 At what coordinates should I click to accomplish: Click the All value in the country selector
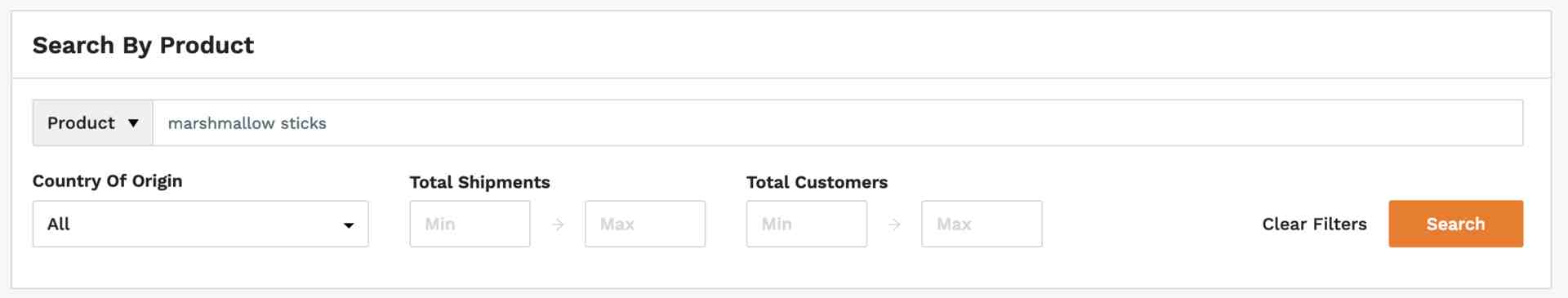(59, 224)
